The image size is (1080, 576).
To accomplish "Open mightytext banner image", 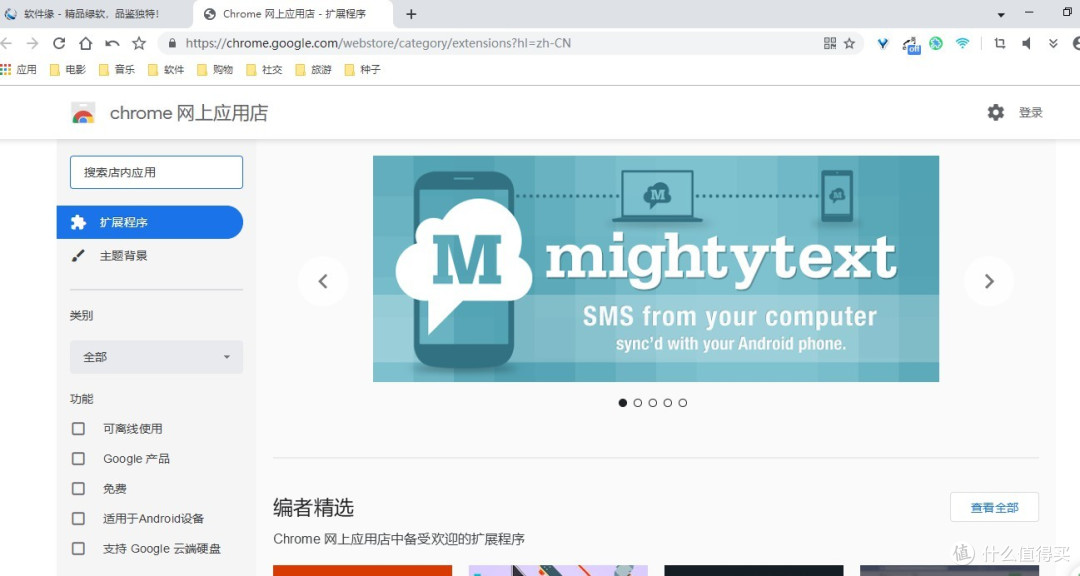I will pyautogui.click(x=656, y=269).
